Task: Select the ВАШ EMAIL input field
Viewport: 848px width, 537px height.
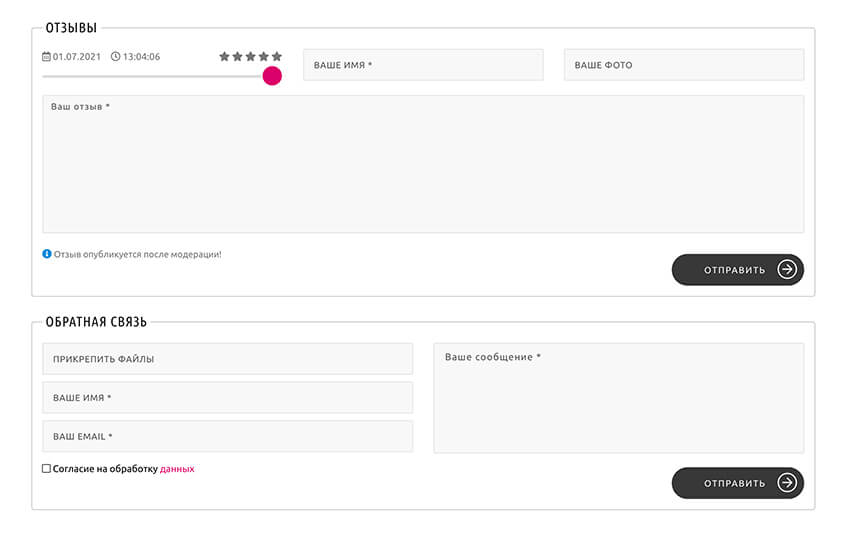Action: [x=227, y=437]
